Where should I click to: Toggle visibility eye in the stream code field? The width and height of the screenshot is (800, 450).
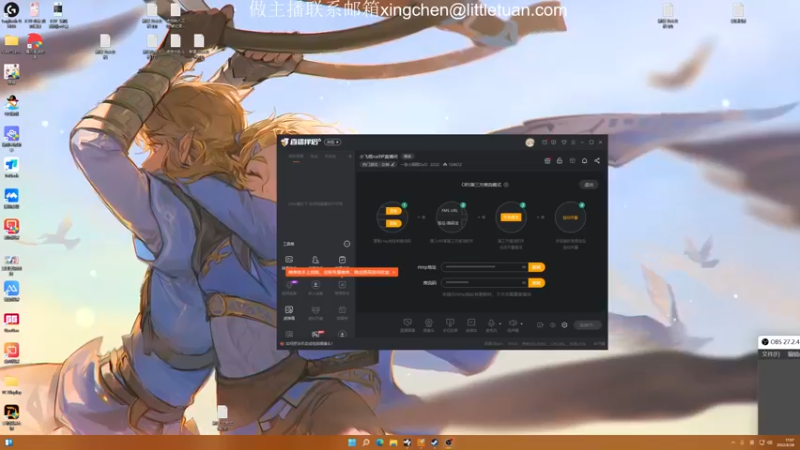click(x=523, y=282)
